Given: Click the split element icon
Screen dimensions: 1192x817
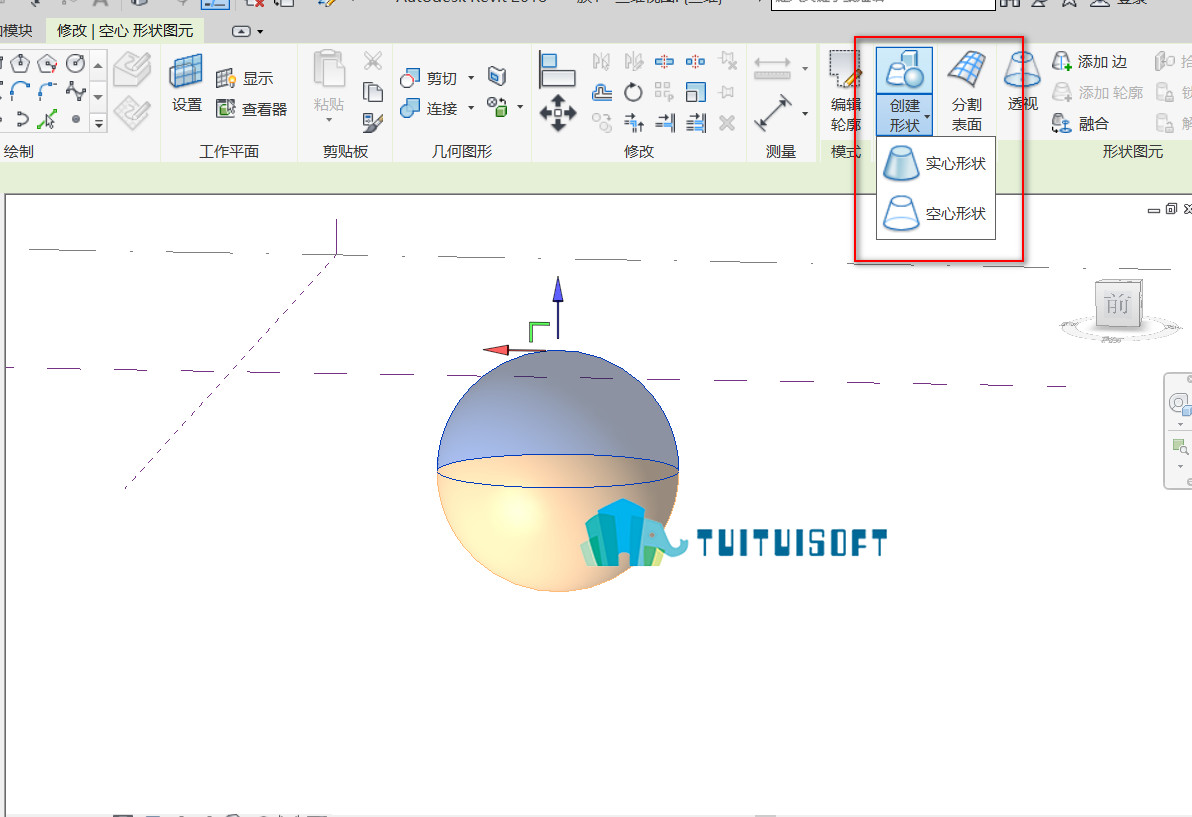Looking at the screenshot, I should (x=664, y=61).
